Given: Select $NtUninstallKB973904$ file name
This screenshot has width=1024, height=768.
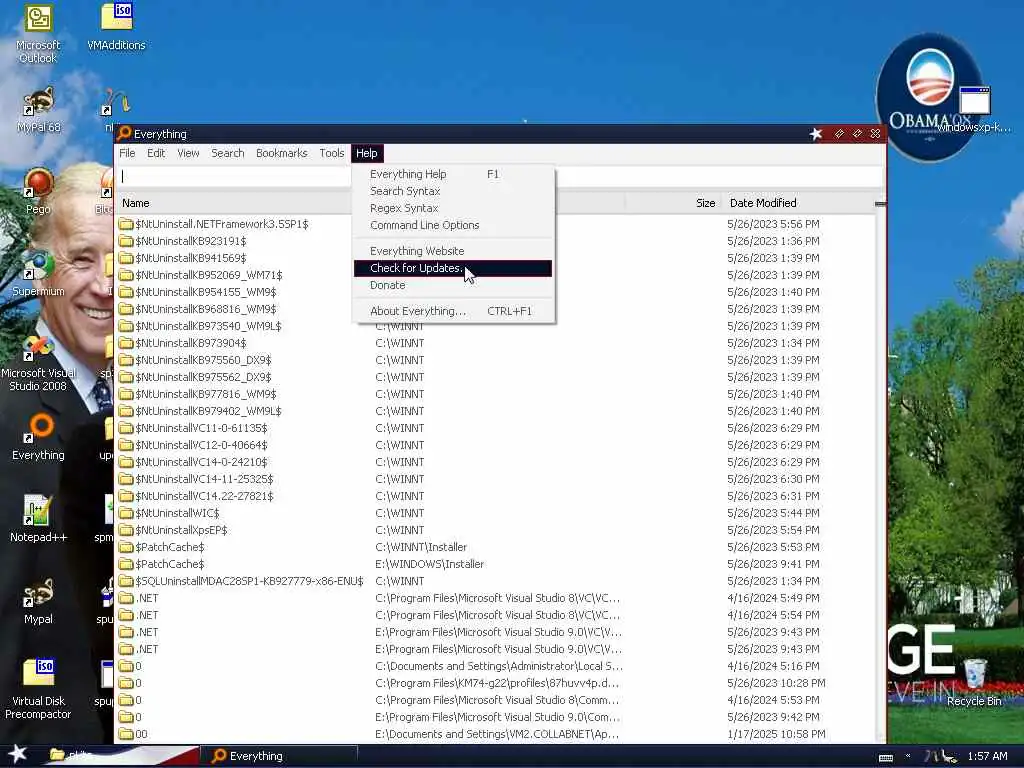Looking at the screenshot, I should pyautogui.click(x=191, y=343).
